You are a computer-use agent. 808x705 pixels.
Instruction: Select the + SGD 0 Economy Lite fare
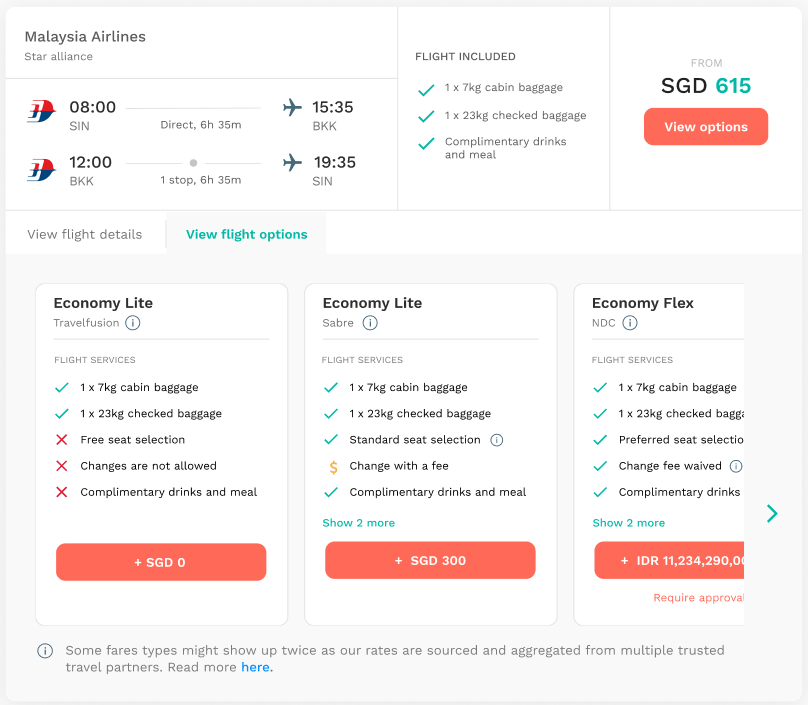161,562
